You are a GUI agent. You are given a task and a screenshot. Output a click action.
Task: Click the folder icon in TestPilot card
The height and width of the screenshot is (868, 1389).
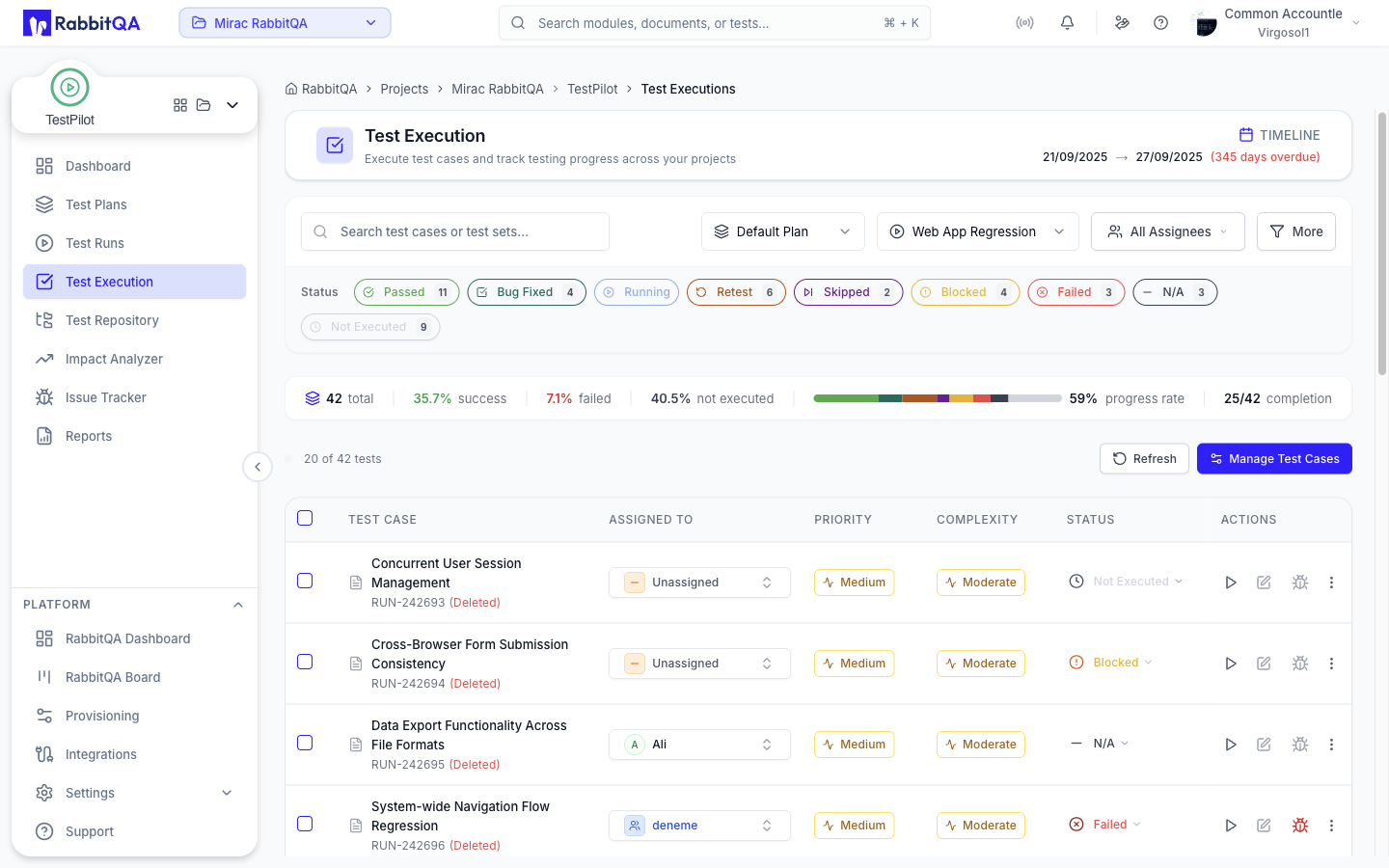point(204,105)
